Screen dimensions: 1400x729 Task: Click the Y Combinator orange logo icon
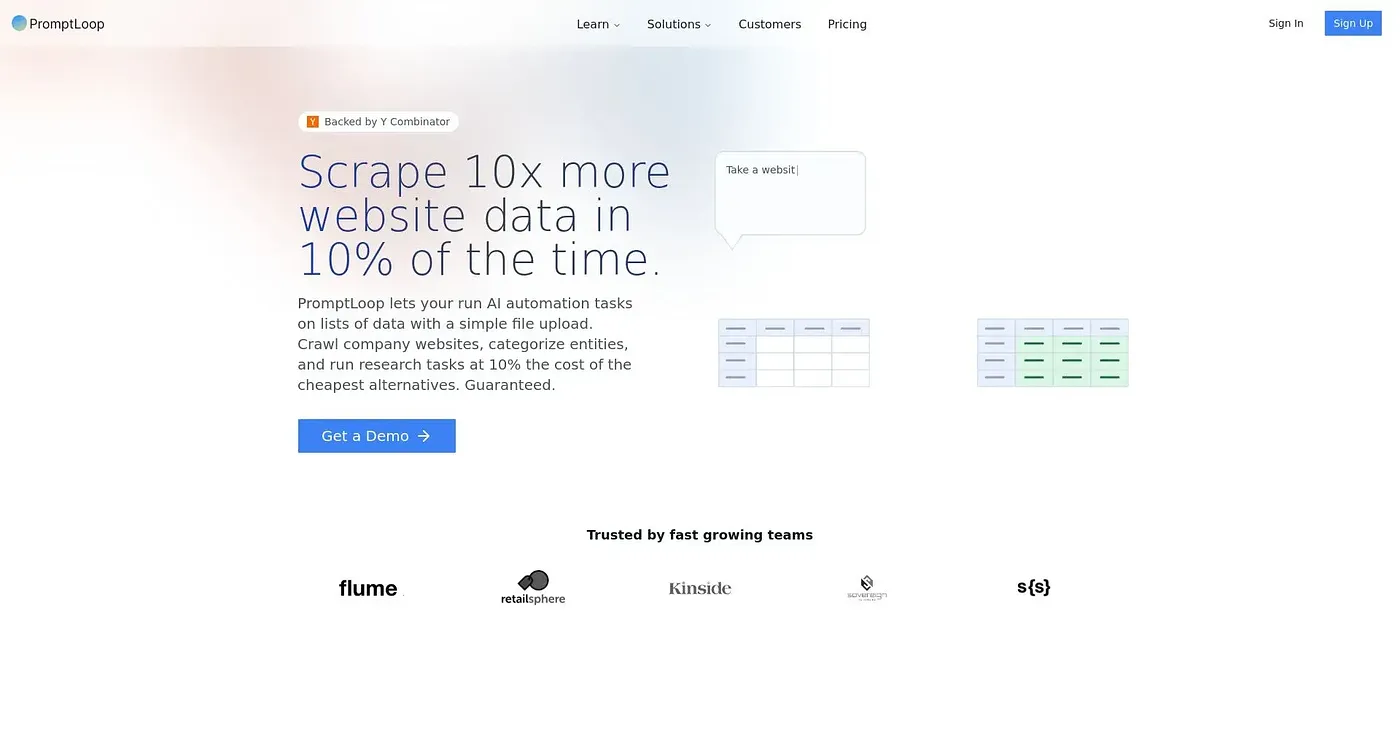[313, 122]
